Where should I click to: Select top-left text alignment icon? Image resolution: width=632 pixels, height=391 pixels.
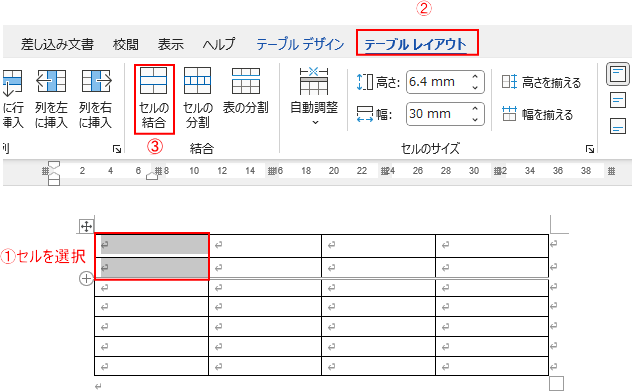(618, 74)
